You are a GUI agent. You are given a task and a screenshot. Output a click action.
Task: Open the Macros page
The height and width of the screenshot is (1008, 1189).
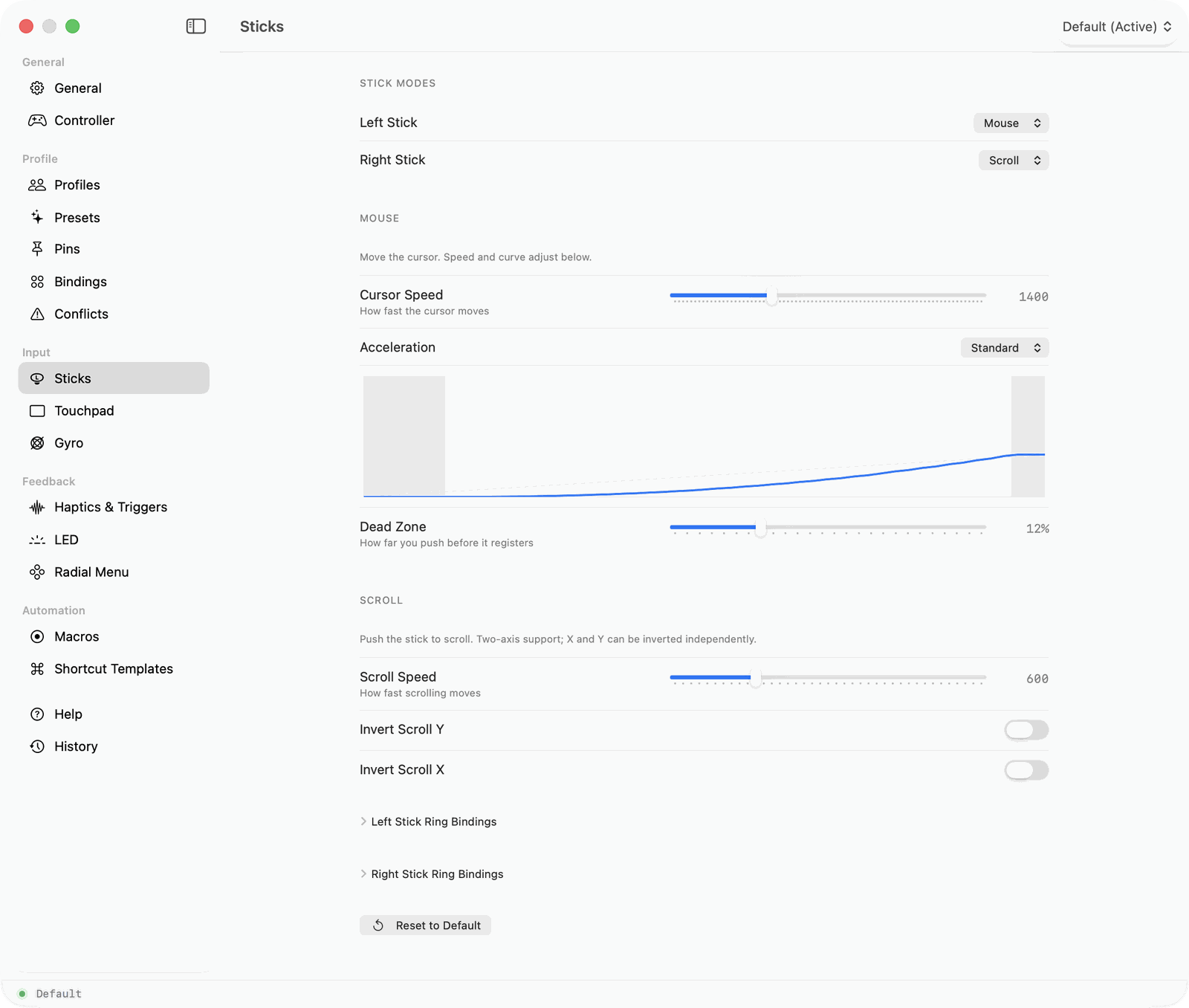click(114, 637)
